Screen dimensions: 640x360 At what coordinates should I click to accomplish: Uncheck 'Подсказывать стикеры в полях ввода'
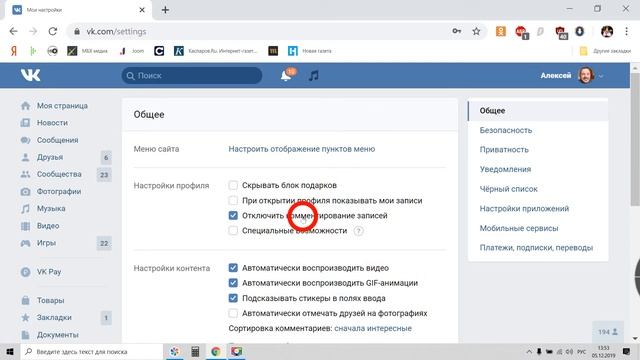pos(233,298)
